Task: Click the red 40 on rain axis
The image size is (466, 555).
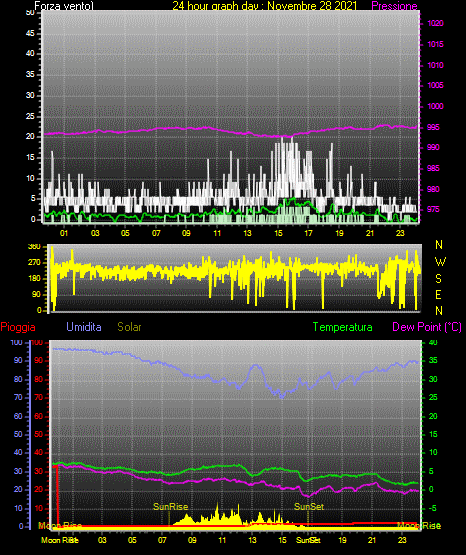Action: pyautogui.click(x=39, y=453)
